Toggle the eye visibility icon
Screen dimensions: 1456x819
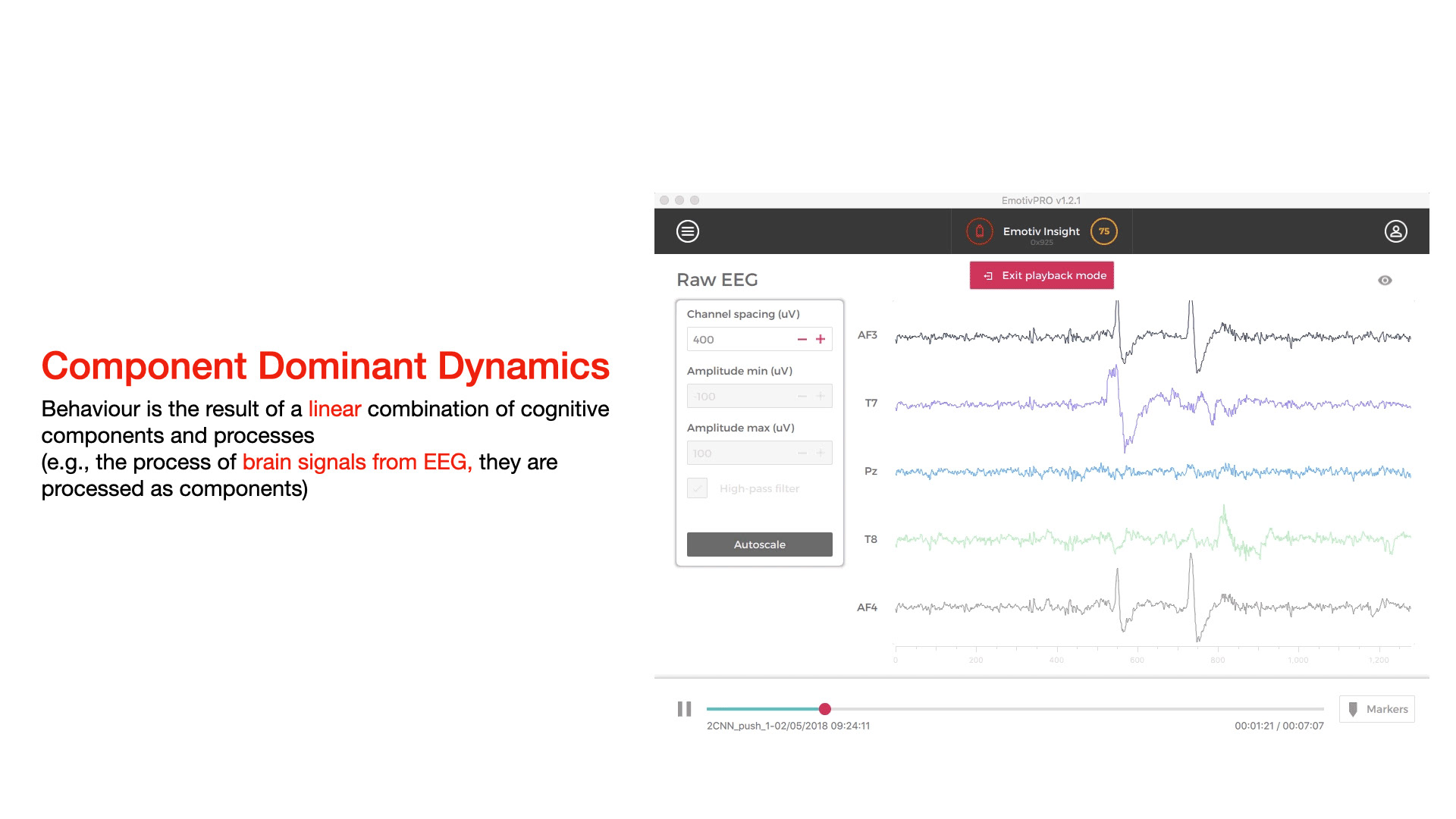click(1385, 281)
